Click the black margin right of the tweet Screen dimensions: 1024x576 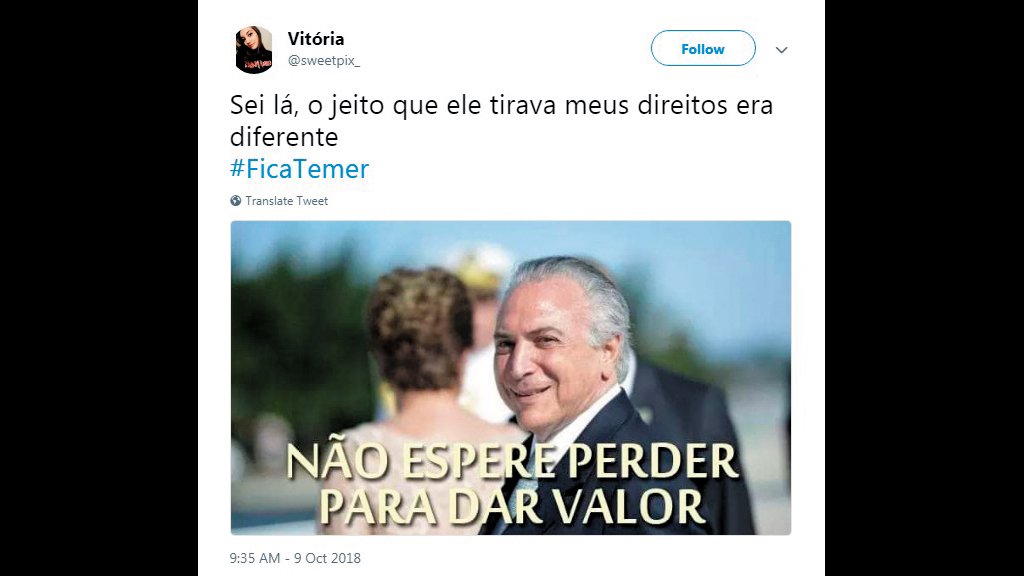pyautogui.click(x=924, y=288)
